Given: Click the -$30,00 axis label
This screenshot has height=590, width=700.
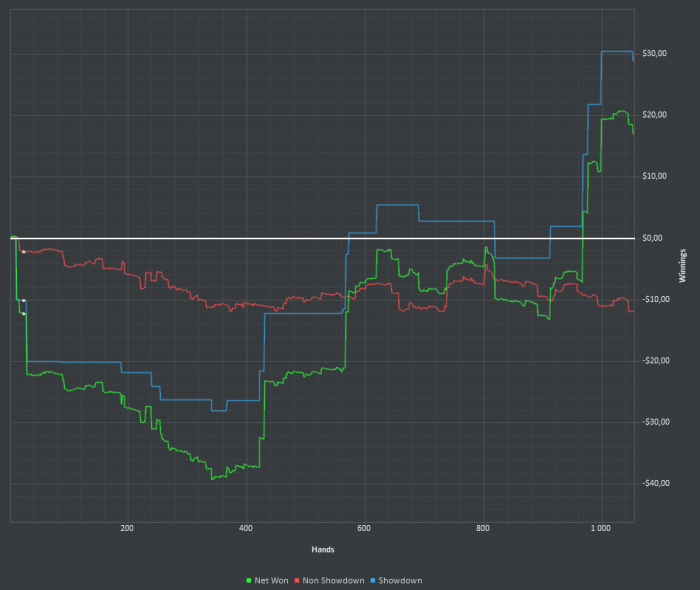Looking at the screenshot, I should click(656, 422).
